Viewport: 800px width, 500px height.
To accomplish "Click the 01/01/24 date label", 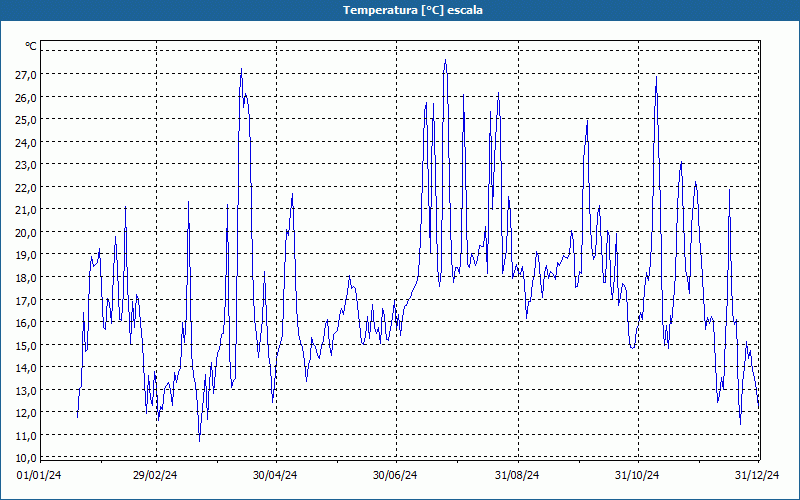I will coord(39,476).
